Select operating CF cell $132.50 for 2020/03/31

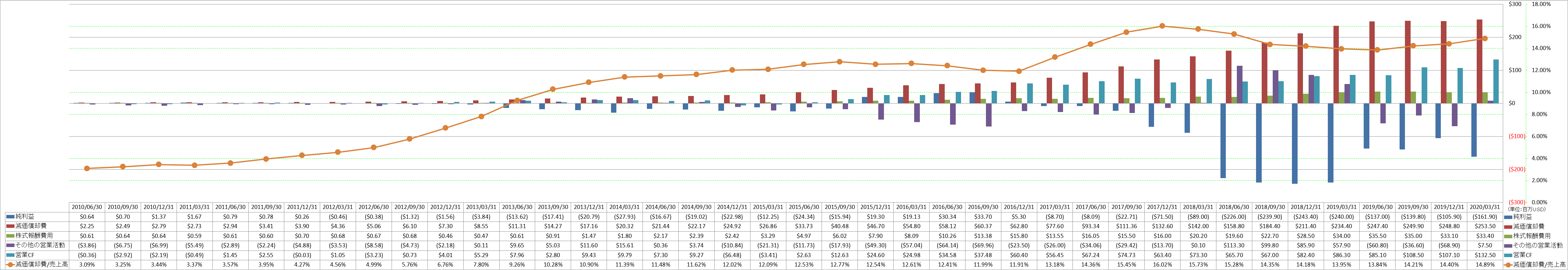[1485, 256]
